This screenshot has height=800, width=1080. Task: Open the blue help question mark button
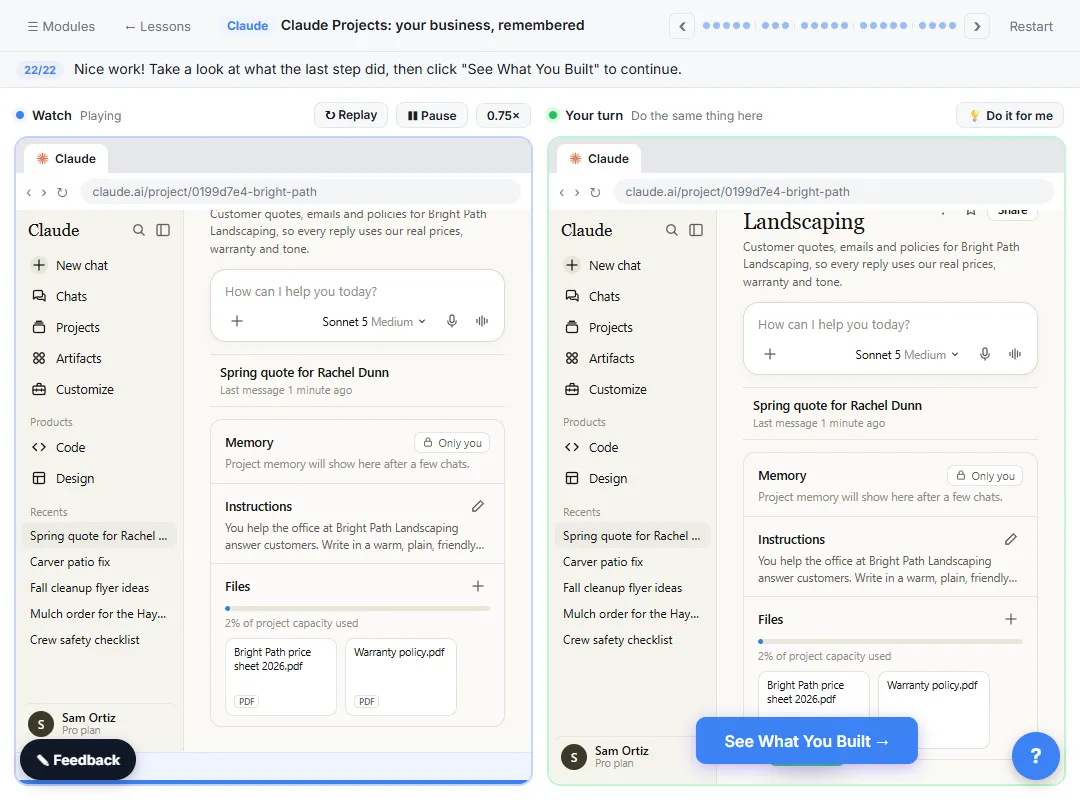(1035, 756)
